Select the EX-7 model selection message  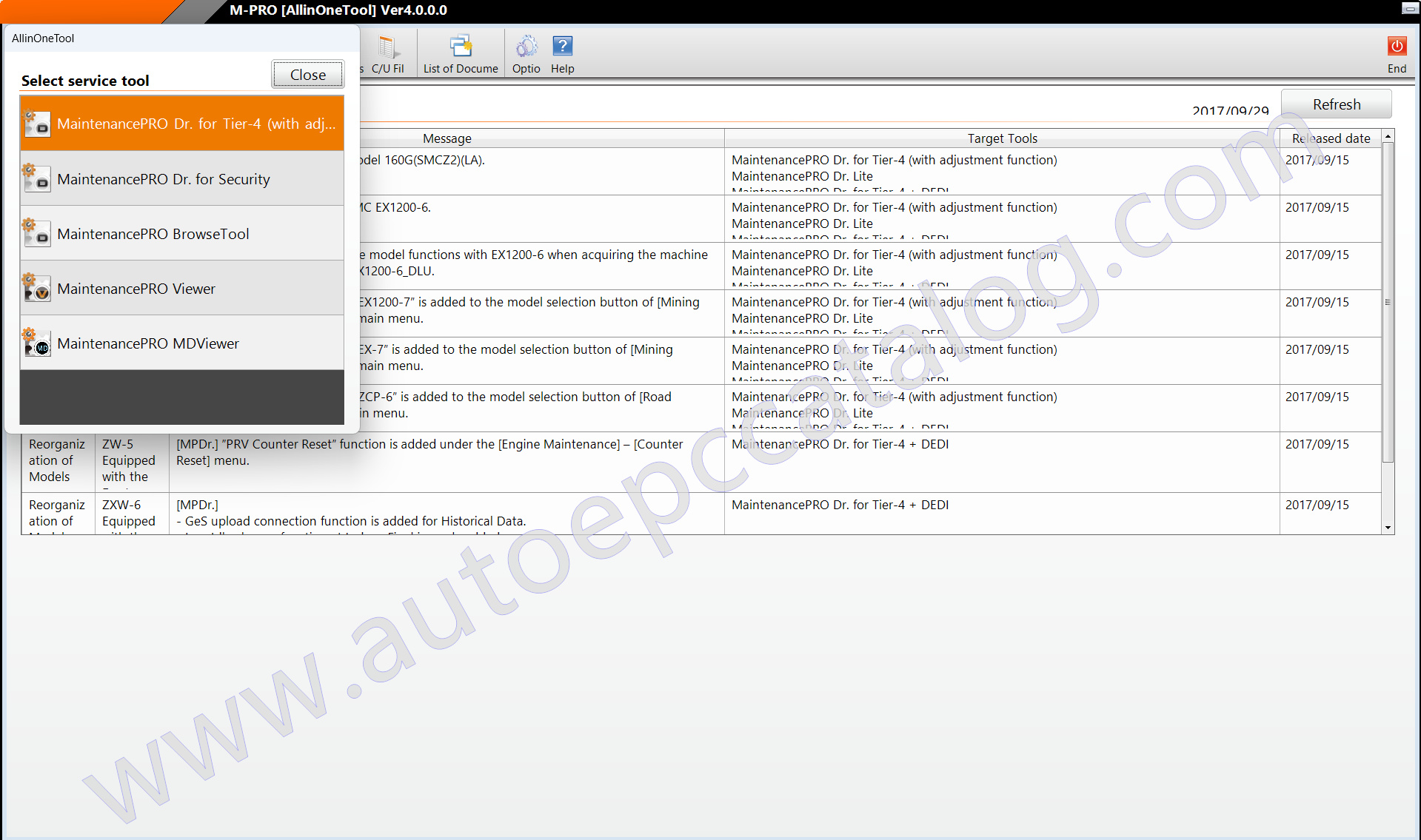click(541, 360)
